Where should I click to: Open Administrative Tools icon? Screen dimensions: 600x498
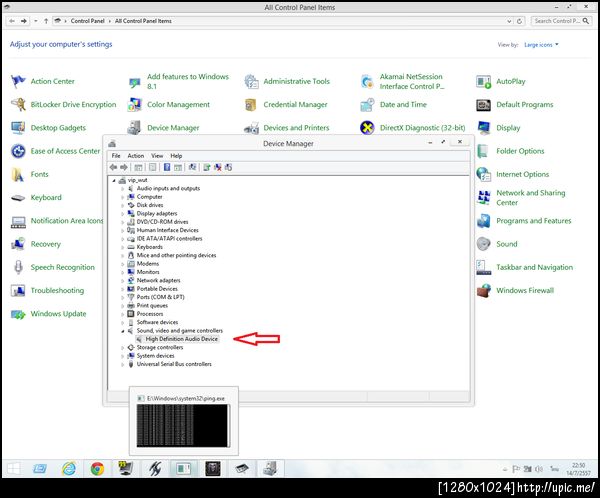251,81
